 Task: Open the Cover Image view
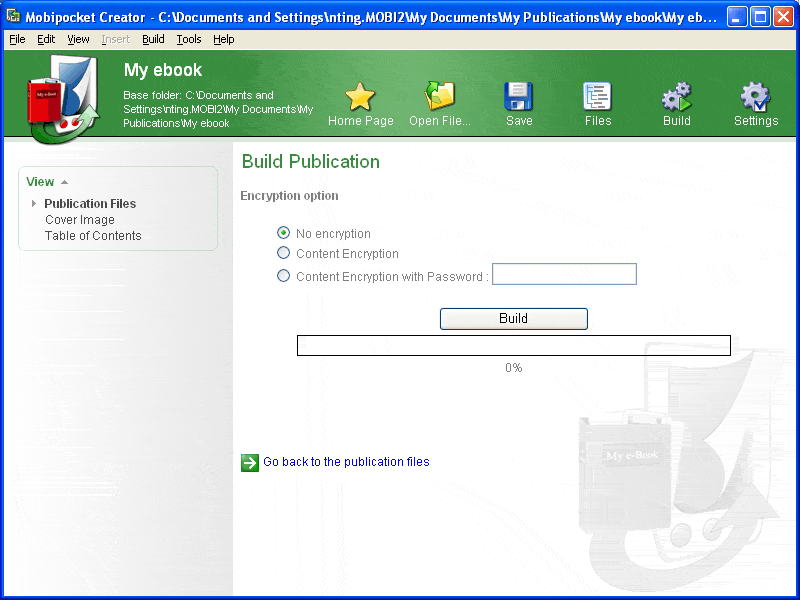click(80, 220)
